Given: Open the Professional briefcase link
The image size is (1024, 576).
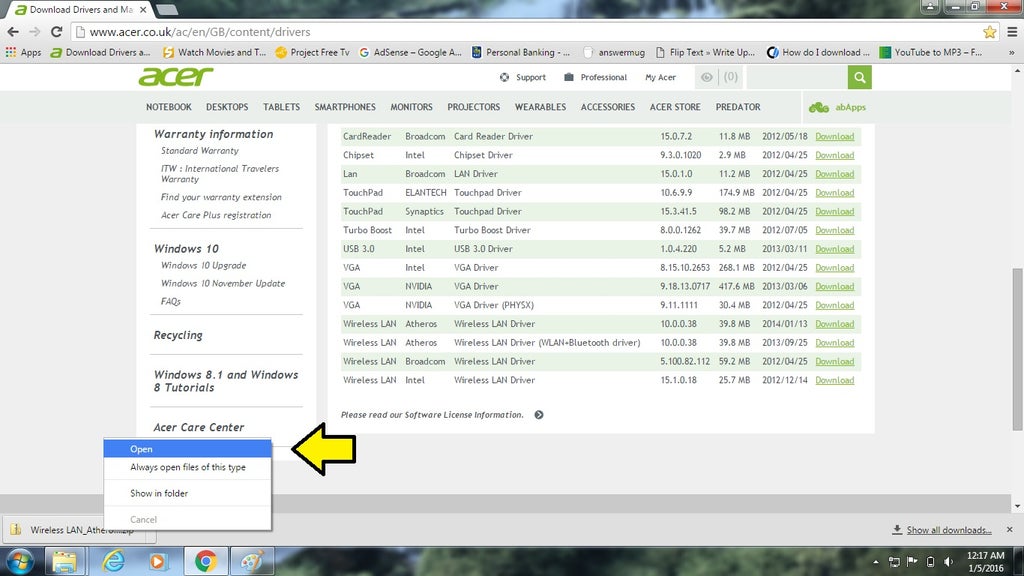Looking at the screenshot, I should (x=595, y=77).
